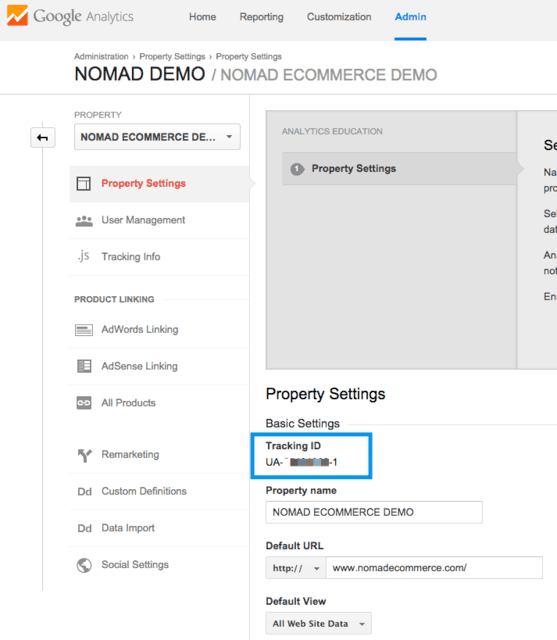
Task: Open Tracking Info in sidebar
Action: (x=160, y=257)
